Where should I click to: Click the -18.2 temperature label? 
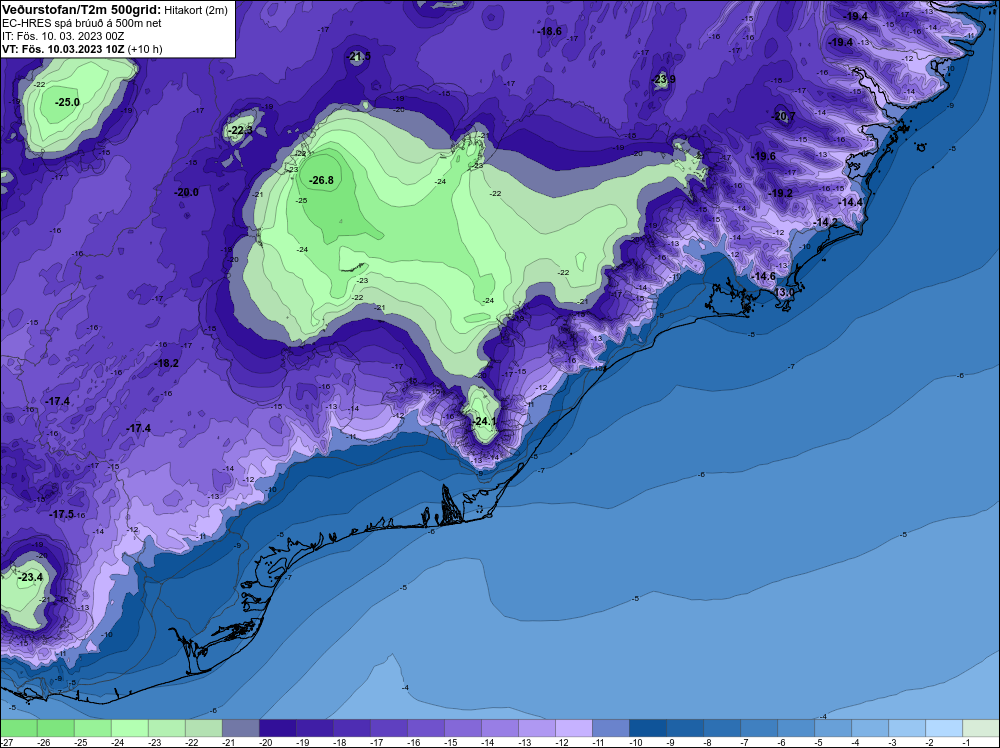166,363
